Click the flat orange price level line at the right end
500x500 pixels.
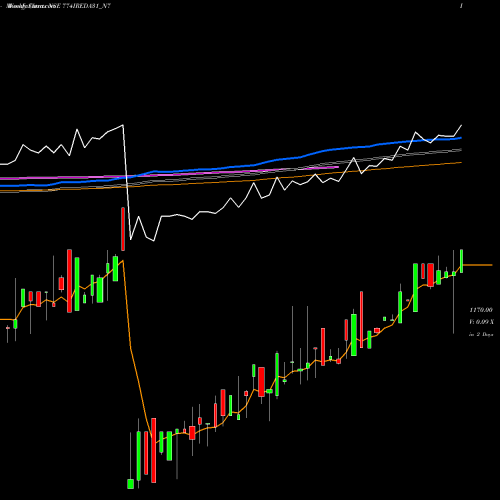477,265
